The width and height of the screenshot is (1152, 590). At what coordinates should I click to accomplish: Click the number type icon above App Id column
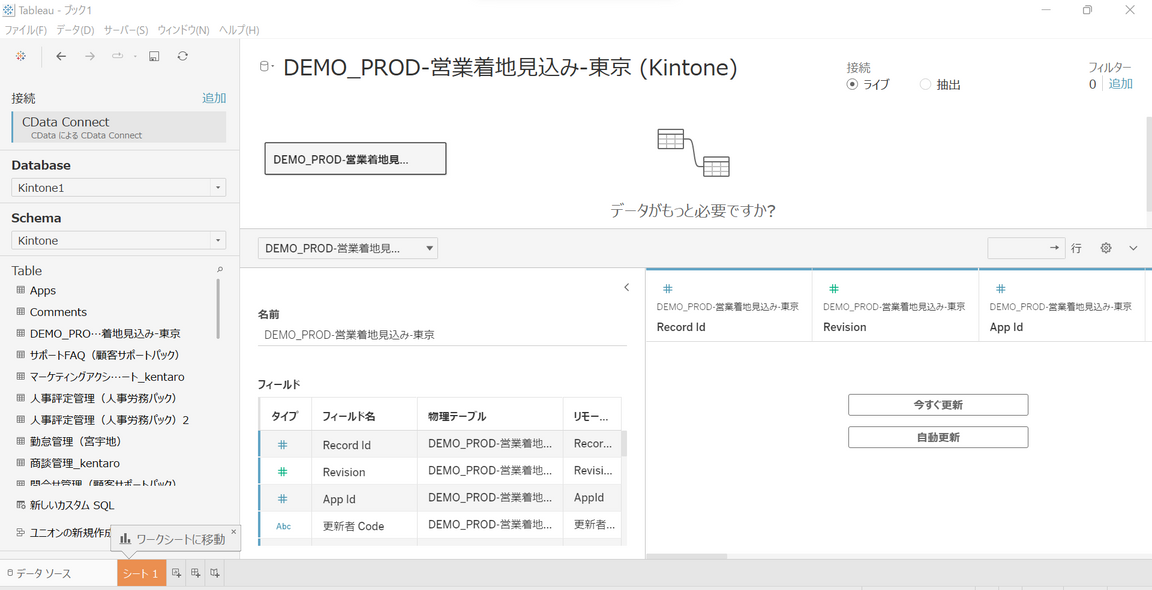tap(1000, 289)
